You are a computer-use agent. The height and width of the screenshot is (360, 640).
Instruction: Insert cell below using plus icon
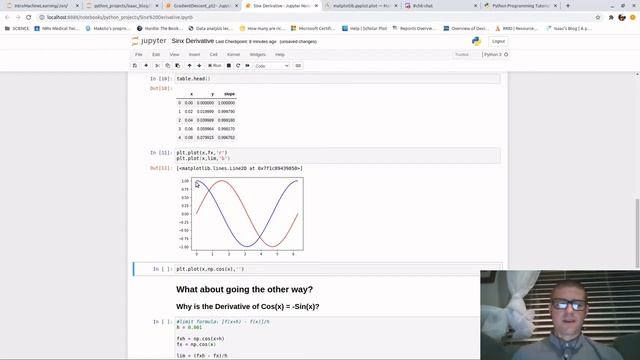tap(146, 66)
